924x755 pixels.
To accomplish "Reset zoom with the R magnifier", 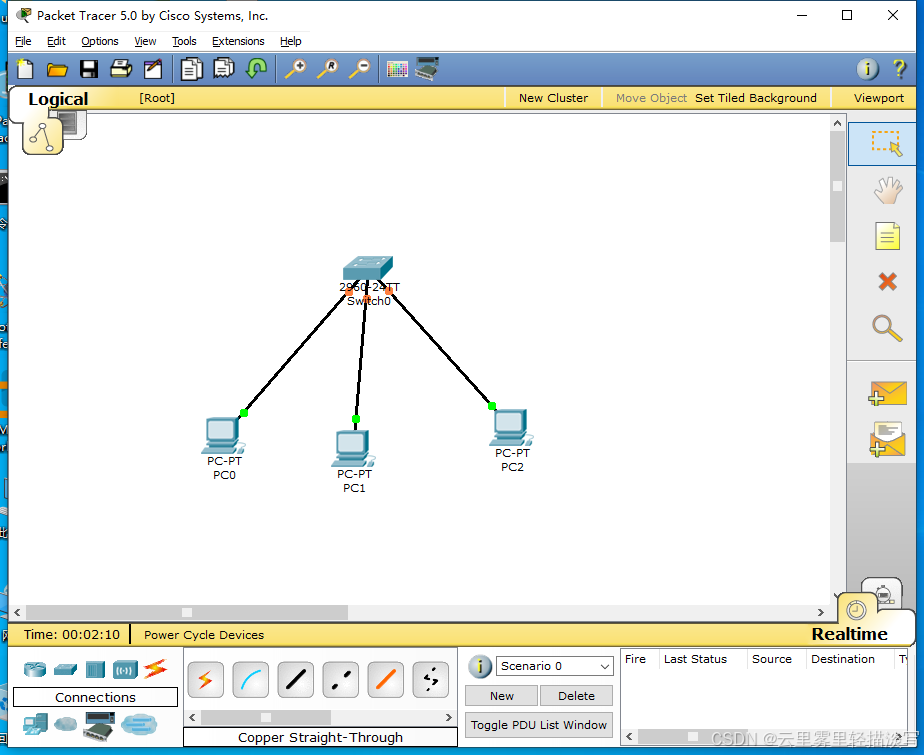I will click(328, 69).
